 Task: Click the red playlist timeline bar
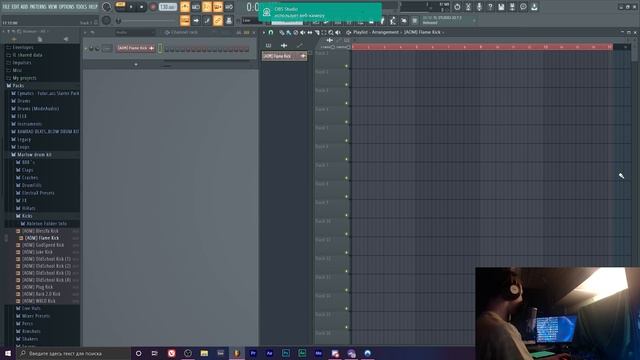pos(482,47)
